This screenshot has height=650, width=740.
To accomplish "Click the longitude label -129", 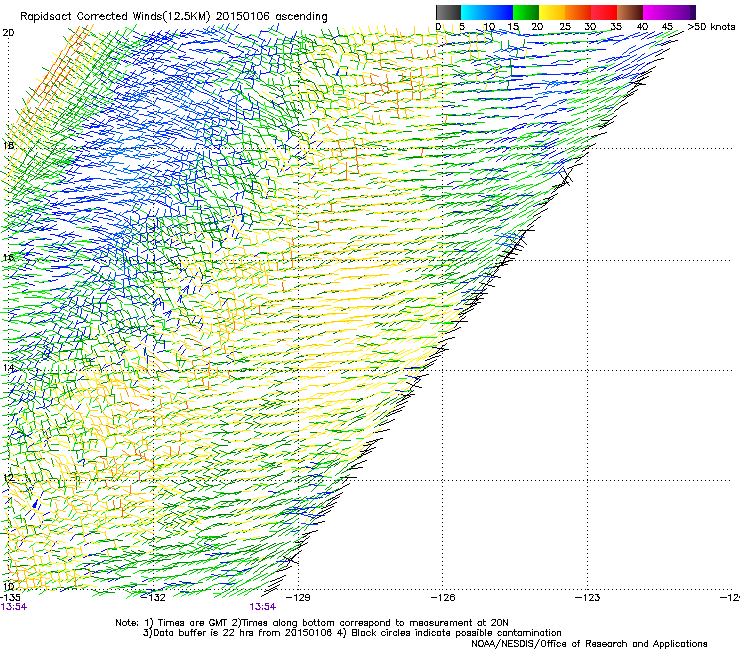I will click(x=299, y=597).
